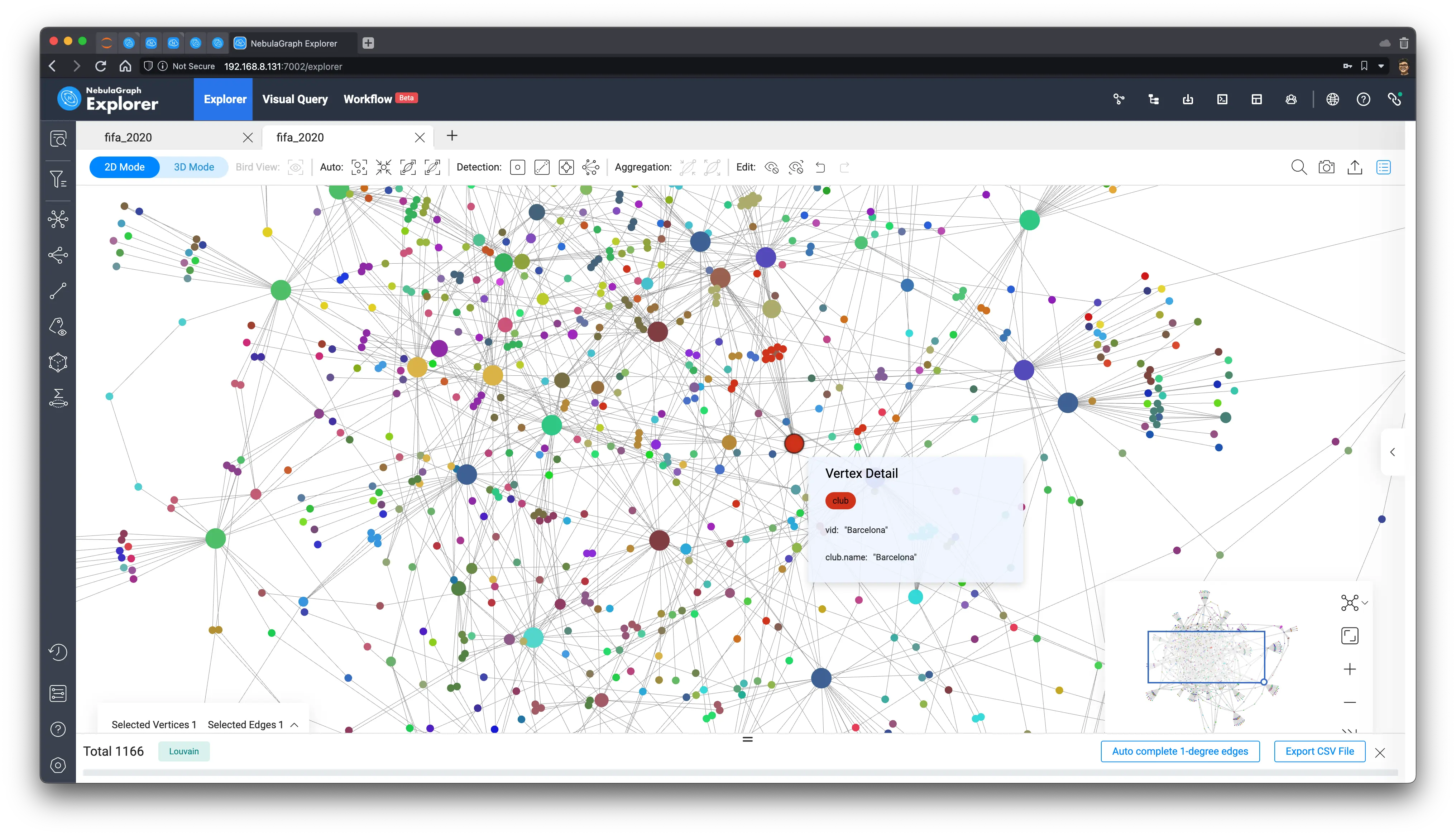Select the rectangle detection tool icon
The height and width of the screenshot is (836, 1456).
click(x=517, y=167)
